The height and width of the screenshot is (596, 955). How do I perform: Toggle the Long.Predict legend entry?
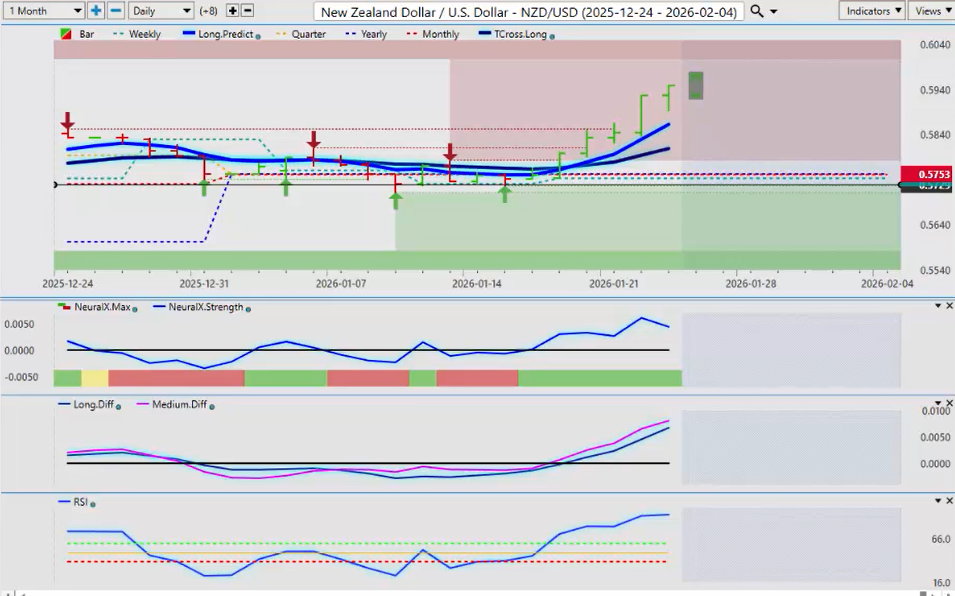click(x=222, y=34)
